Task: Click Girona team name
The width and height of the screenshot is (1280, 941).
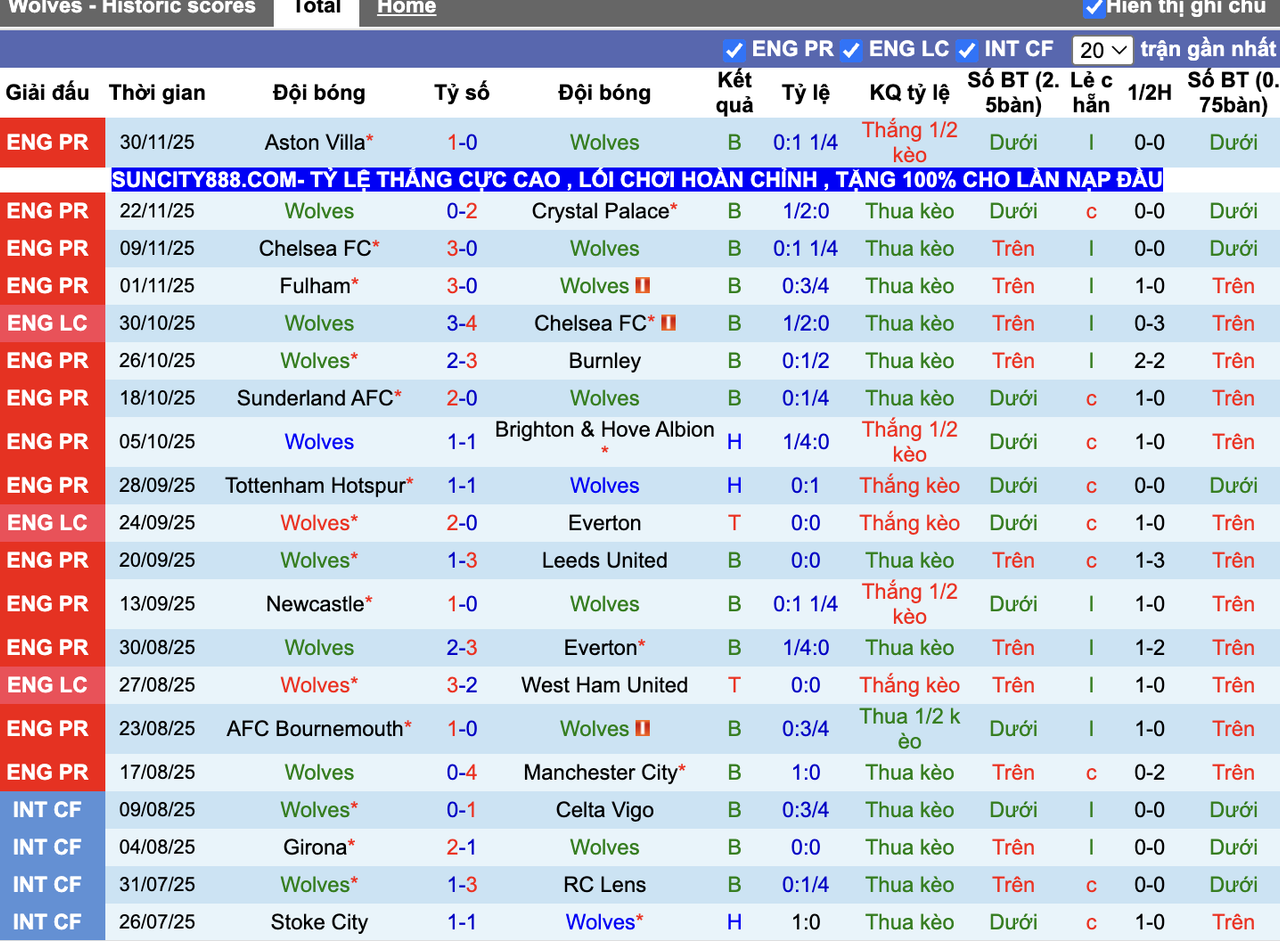Action: 315,847
